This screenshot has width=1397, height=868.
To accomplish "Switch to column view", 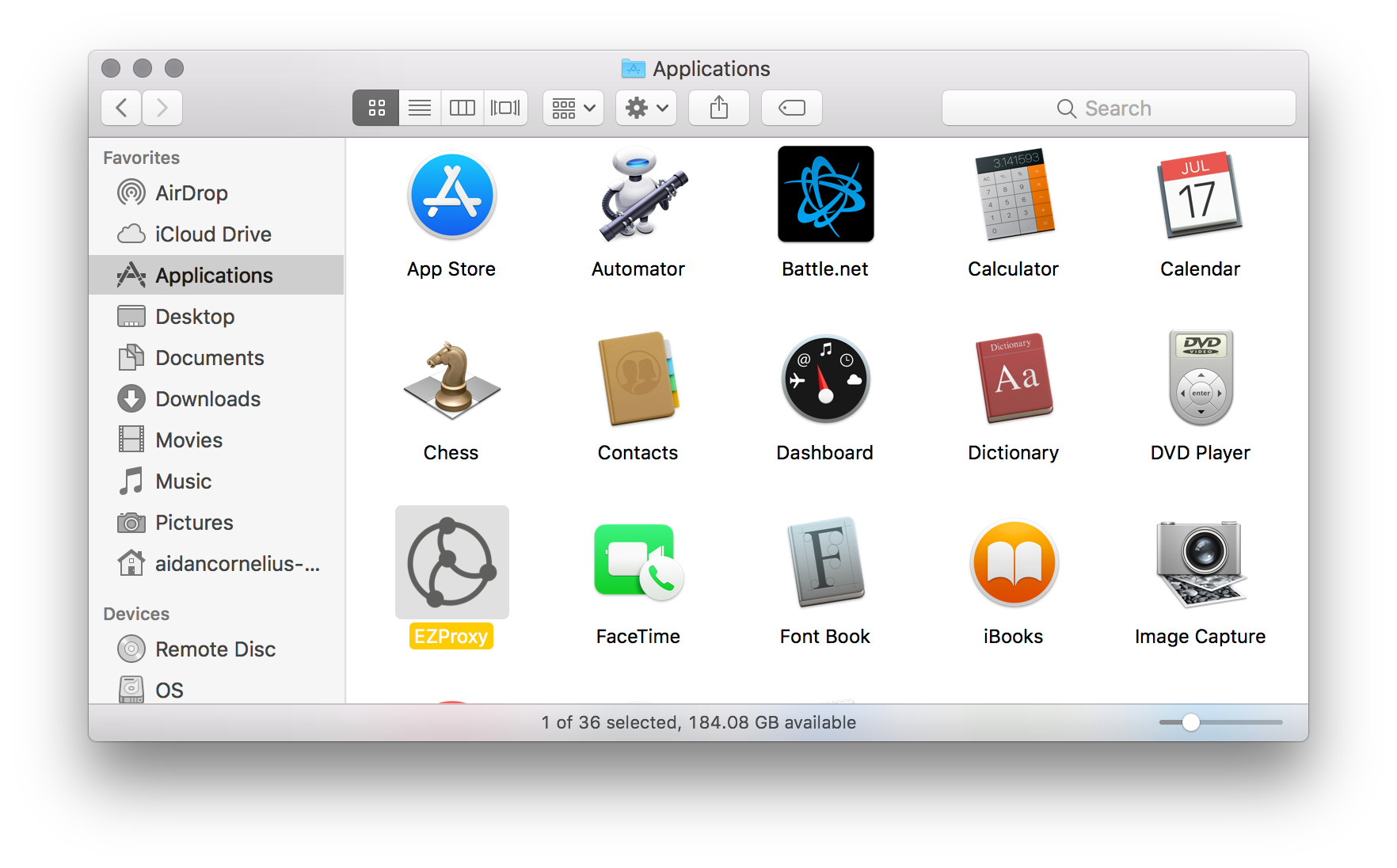I will (462, 108).
